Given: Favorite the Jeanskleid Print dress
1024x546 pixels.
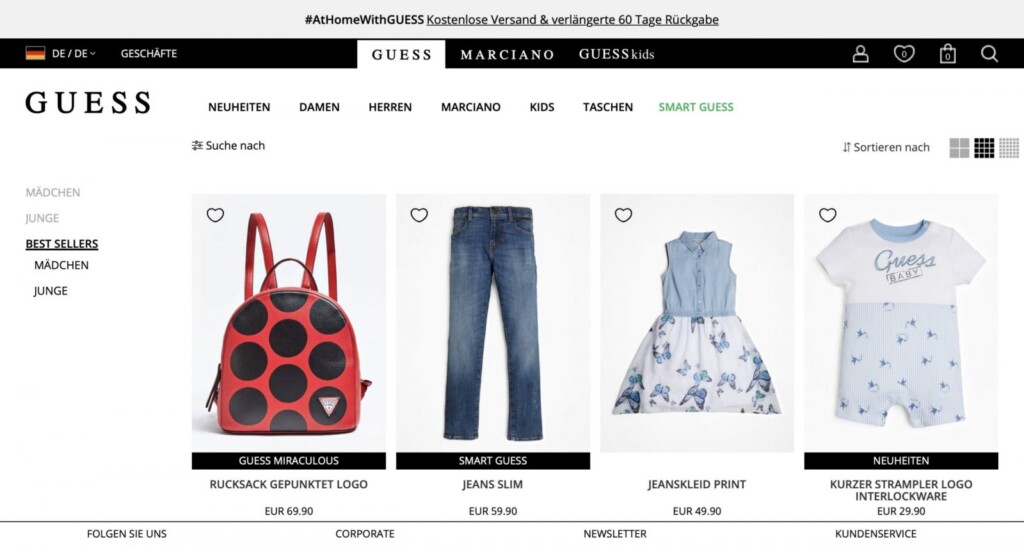Looking at the screenshot, I should [x=624, y=215].
